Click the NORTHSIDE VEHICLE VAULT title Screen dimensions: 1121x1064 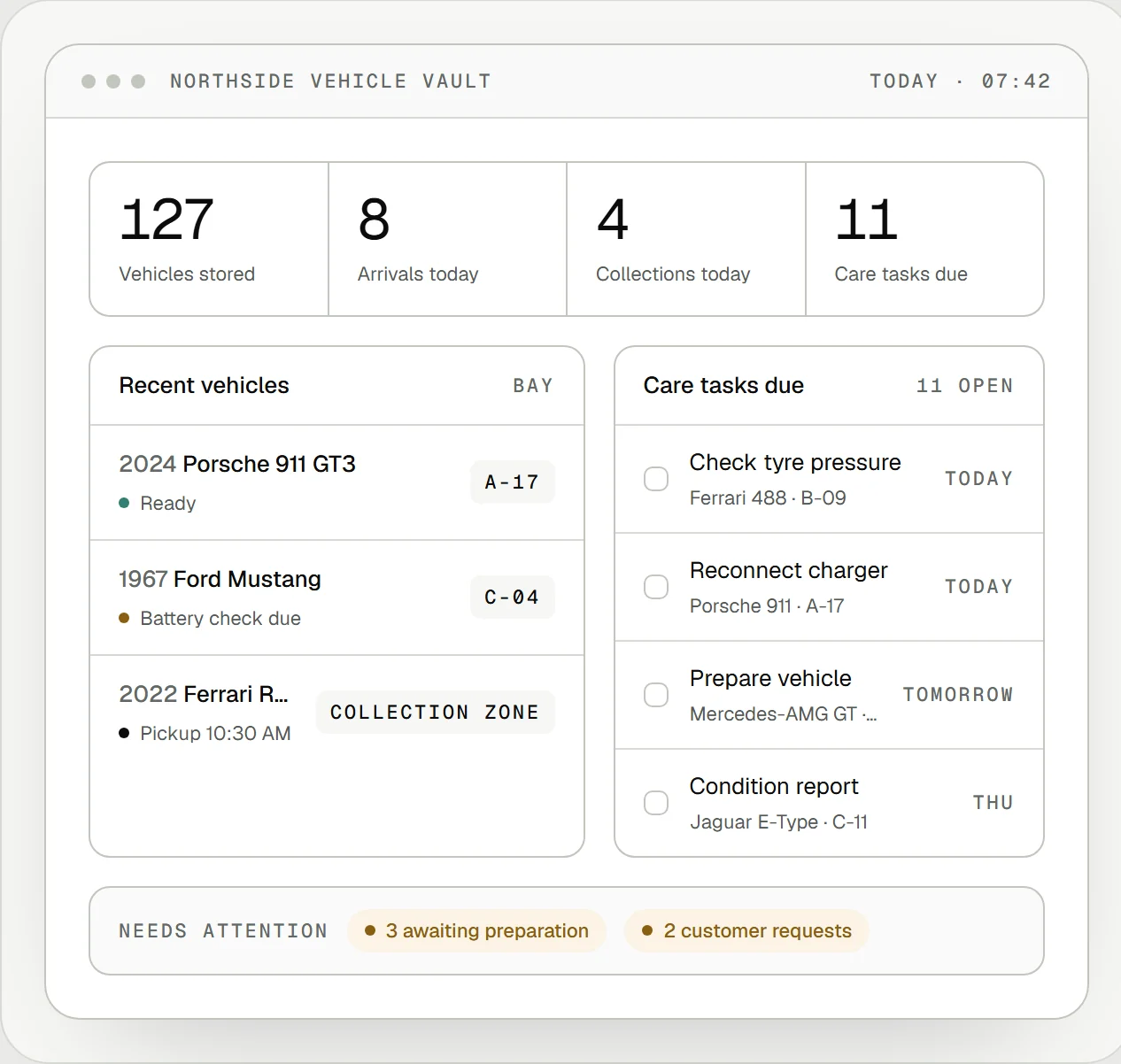click(x=330, y=81)
